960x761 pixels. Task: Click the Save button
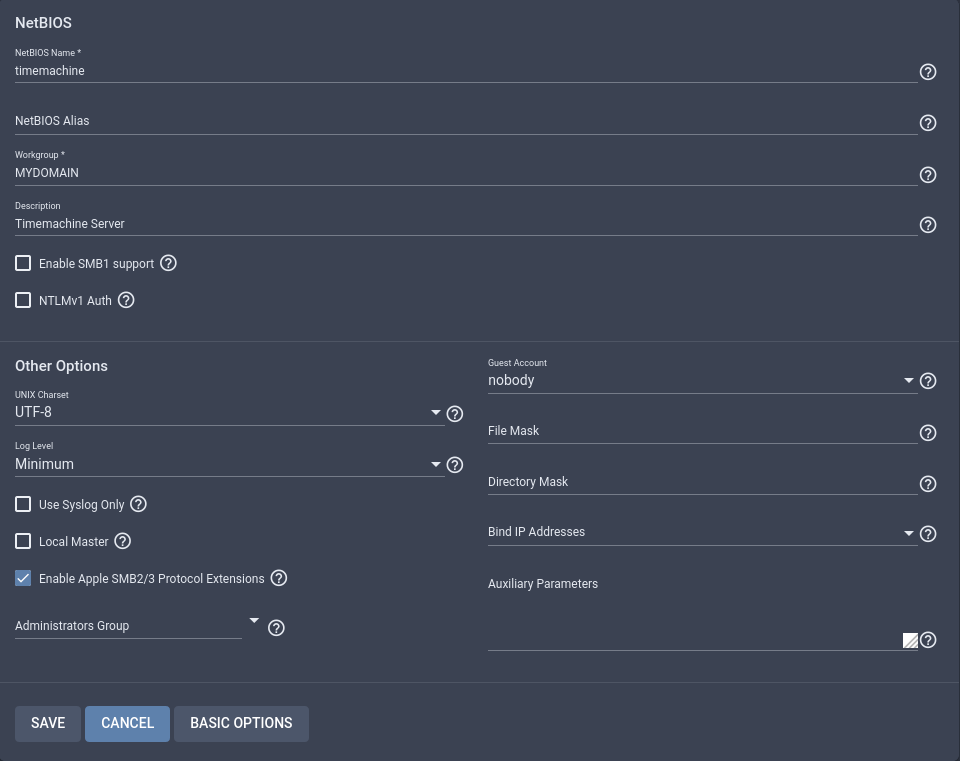48,723
